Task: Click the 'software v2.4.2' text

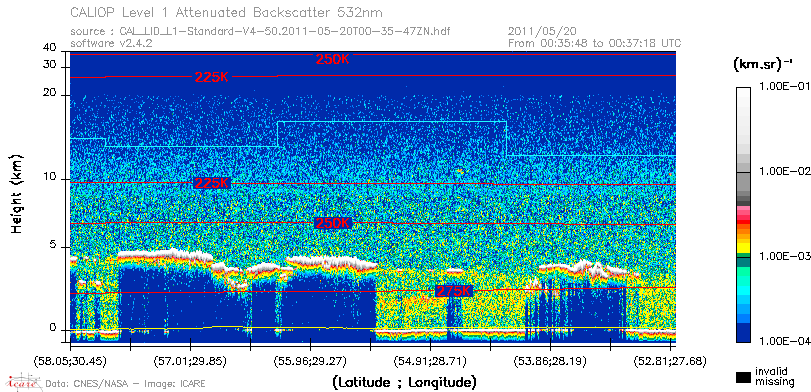Action: point(111,43)
